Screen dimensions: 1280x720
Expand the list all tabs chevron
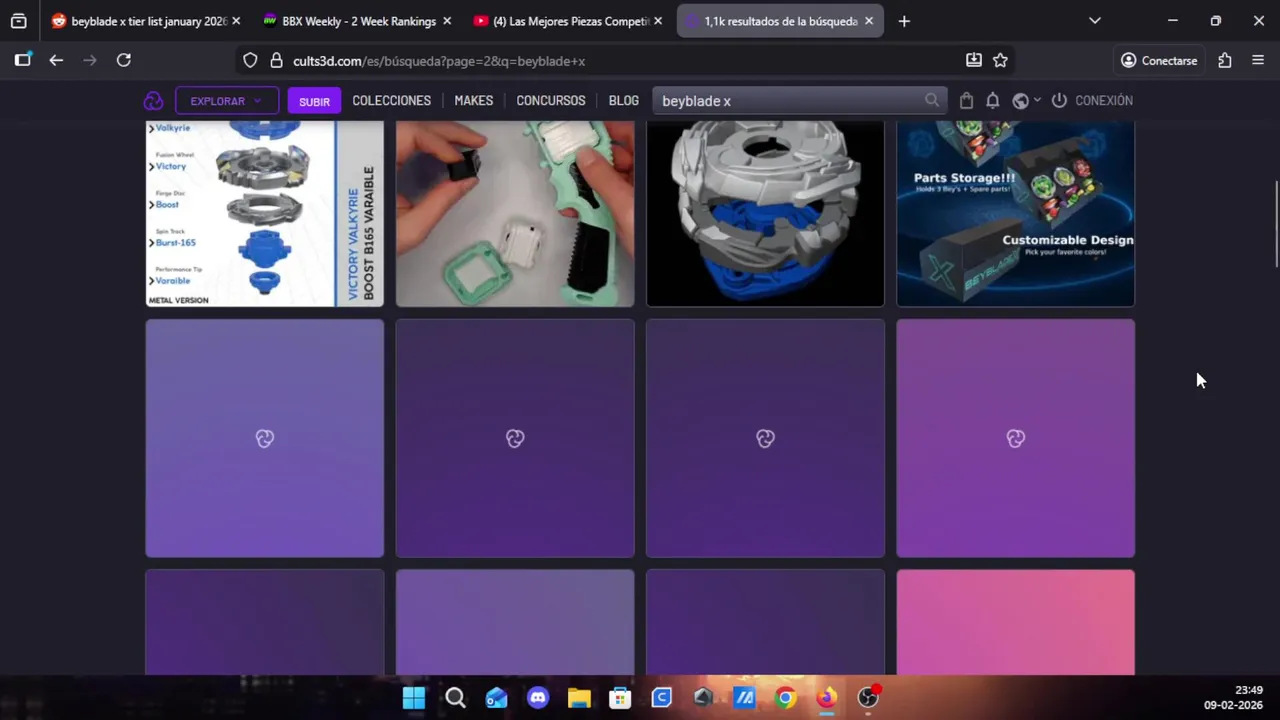coord(1095,21)
